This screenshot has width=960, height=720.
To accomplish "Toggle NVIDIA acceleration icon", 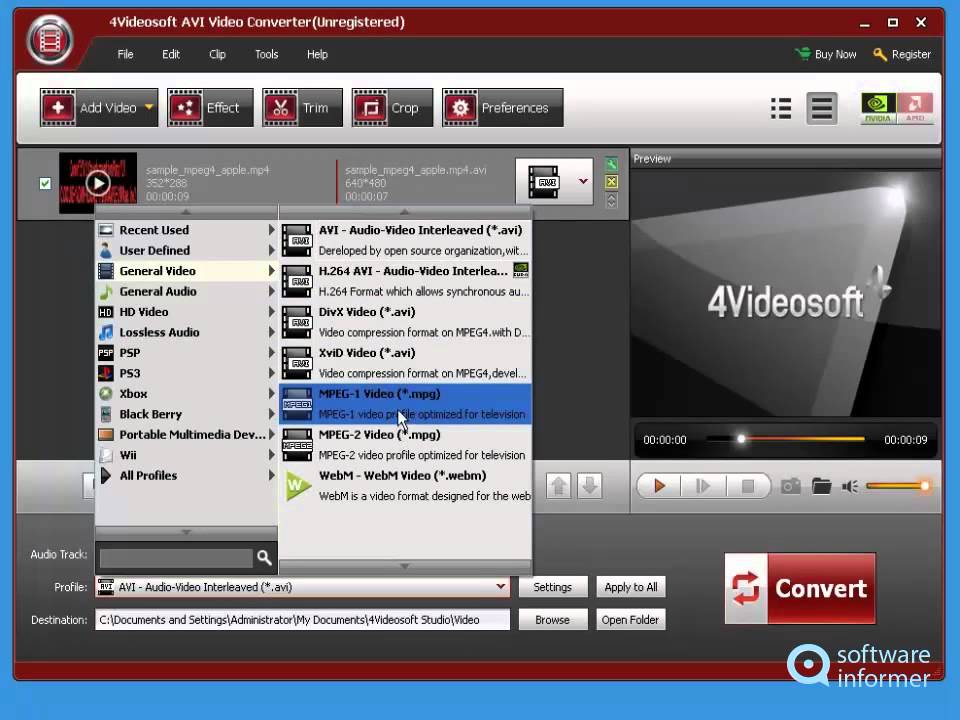I will click(878, 108).
